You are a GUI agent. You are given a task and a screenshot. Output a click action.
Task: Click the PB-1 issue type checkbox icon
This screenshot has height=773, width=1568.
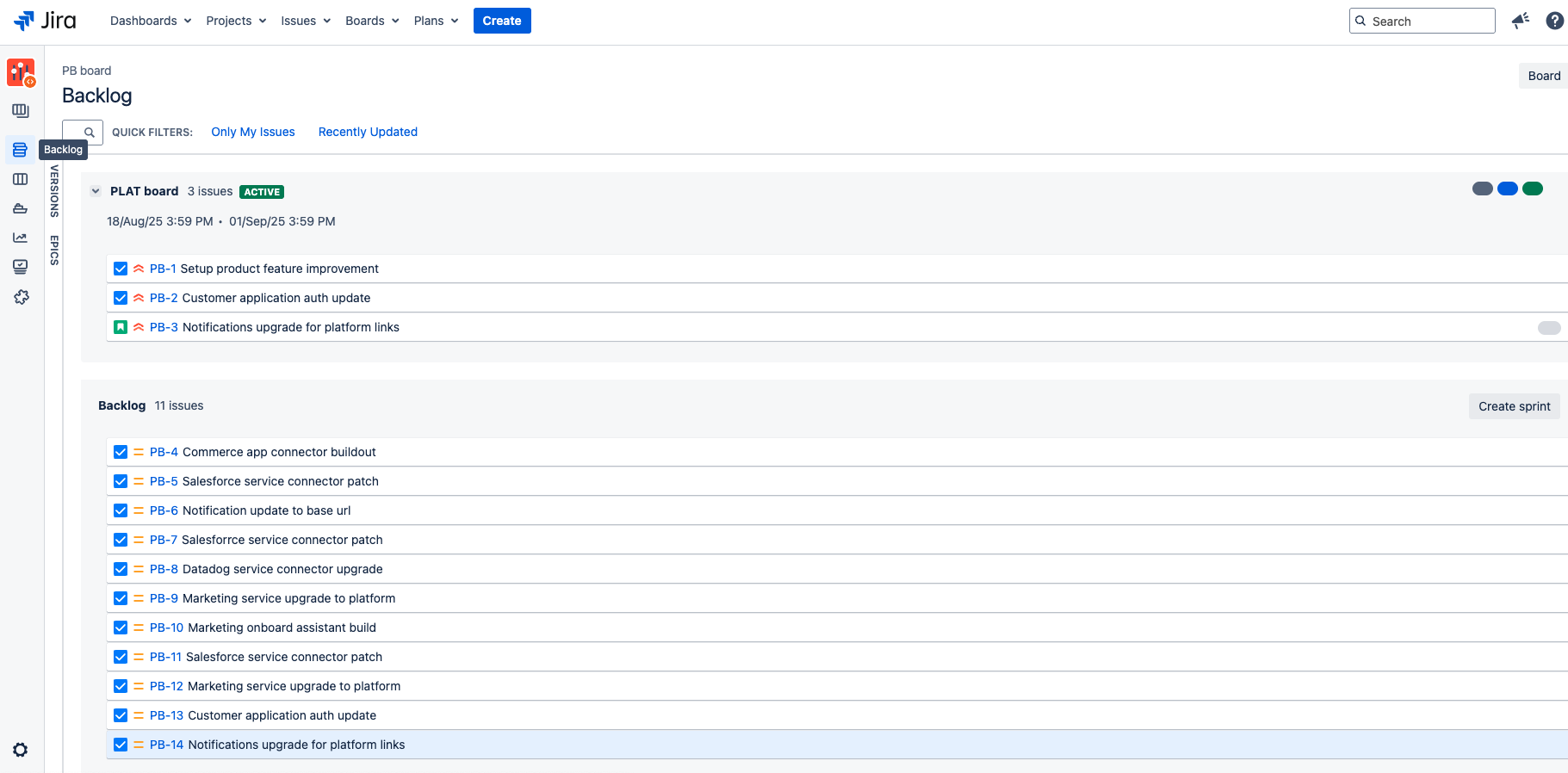click(x=121, y=269)
